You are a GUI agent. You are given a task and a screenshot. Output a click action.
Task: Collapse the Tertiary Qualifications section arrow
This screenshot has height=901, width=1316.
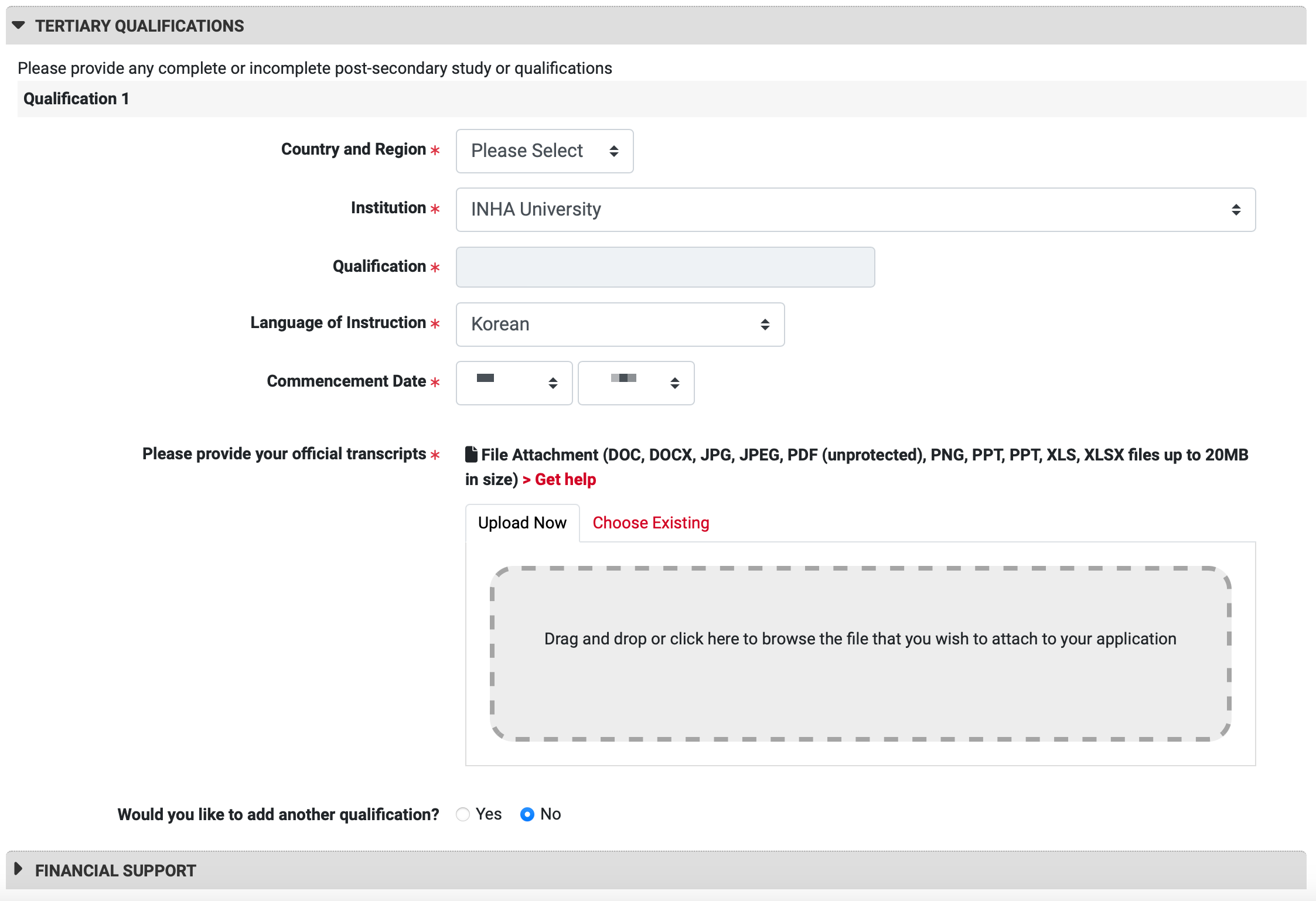pos(18,25)
